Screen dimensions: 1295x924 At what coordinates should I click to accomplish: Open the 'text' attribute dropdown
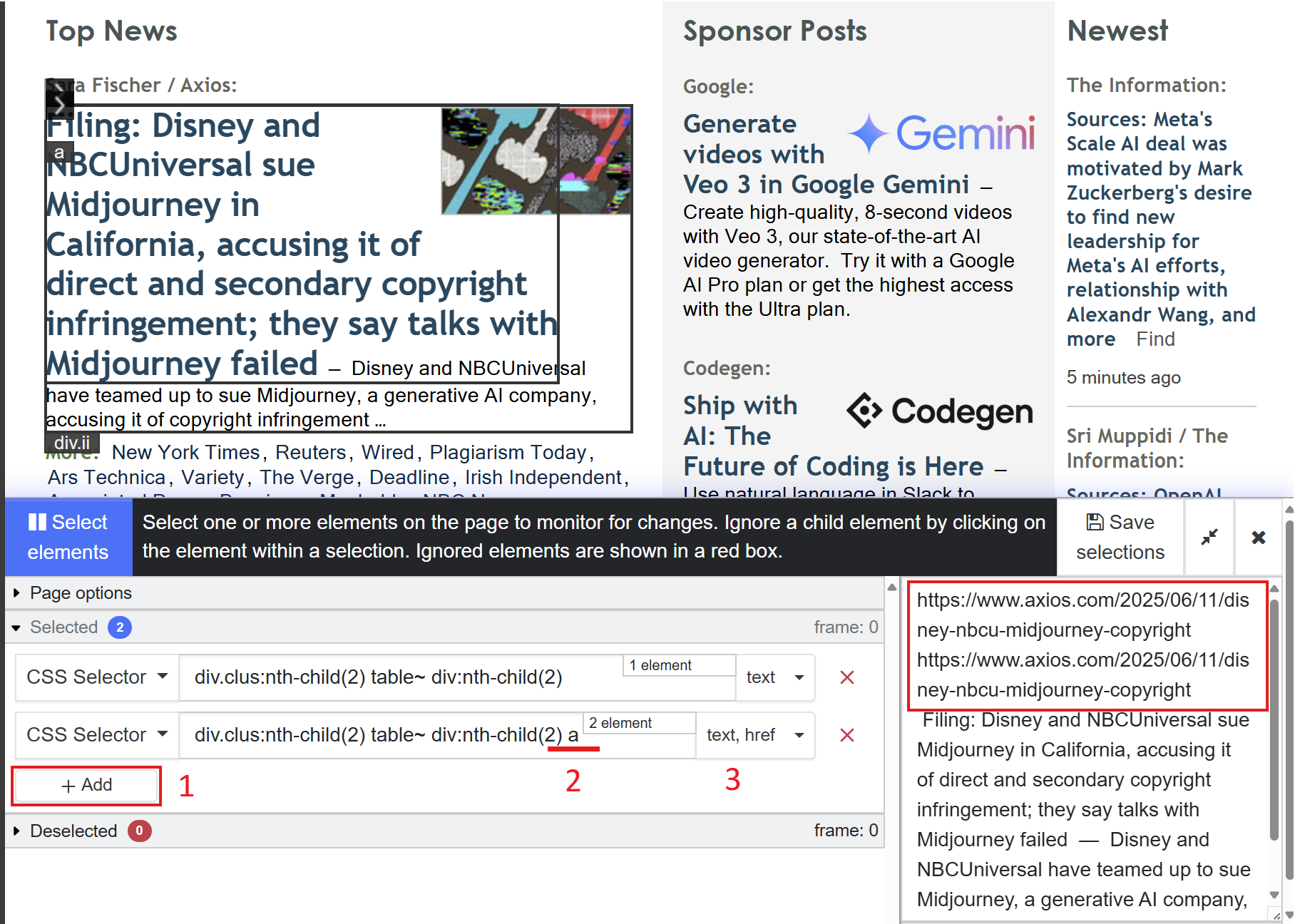[x=775, y=677]
